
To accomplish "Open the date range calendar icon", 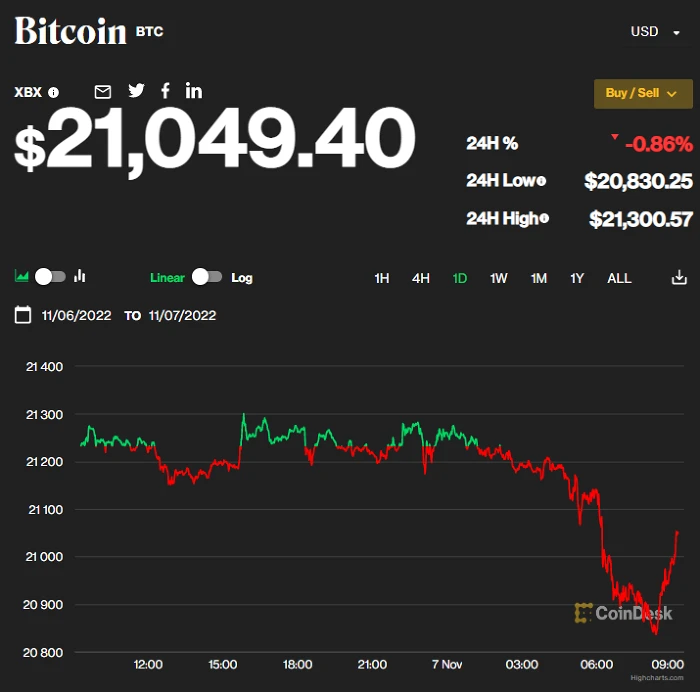I will tap(23, 315).
